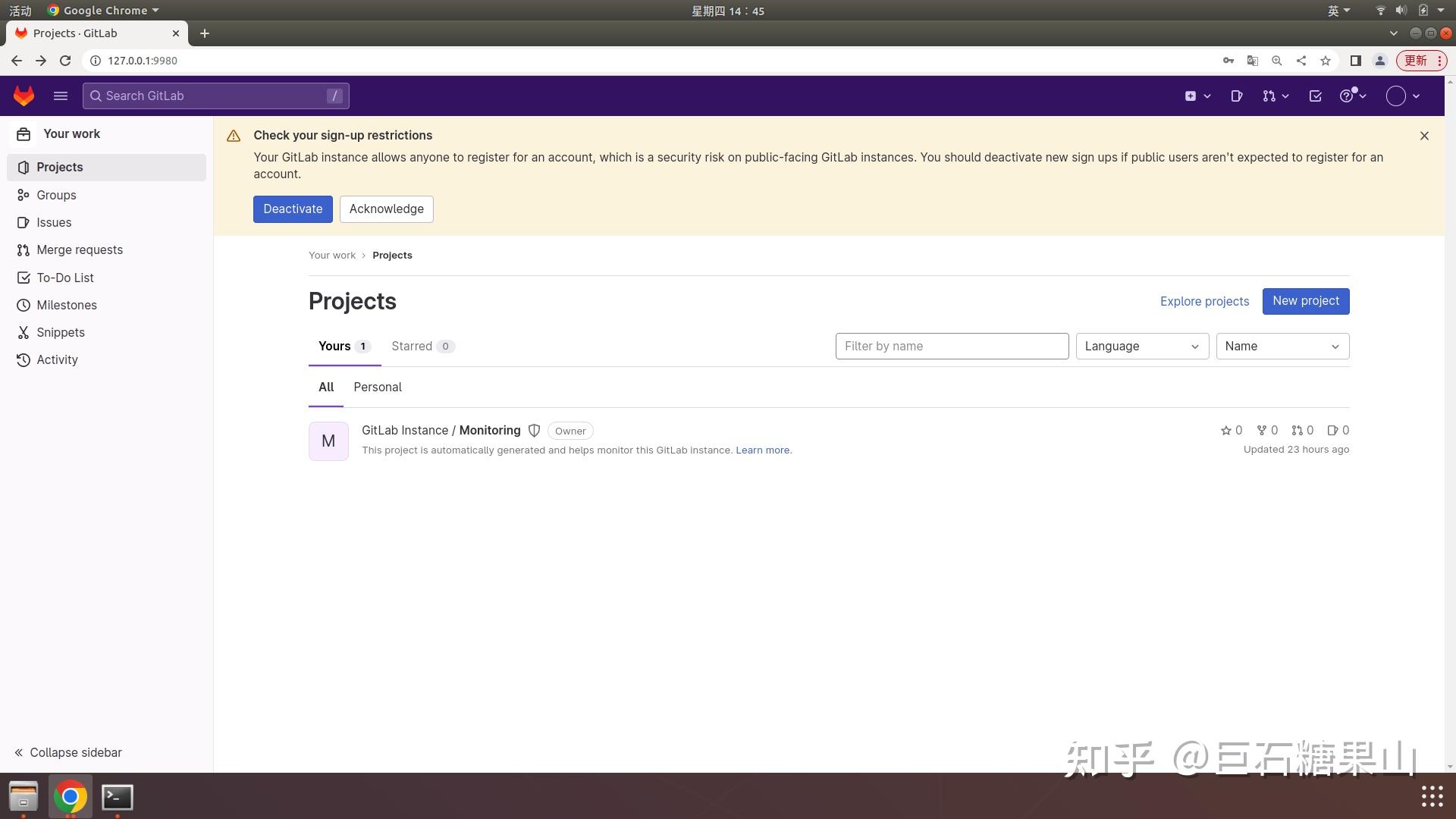Screen dimensions: 1456x819
Task: Open saved passwords key icon
Action: 1228,61
